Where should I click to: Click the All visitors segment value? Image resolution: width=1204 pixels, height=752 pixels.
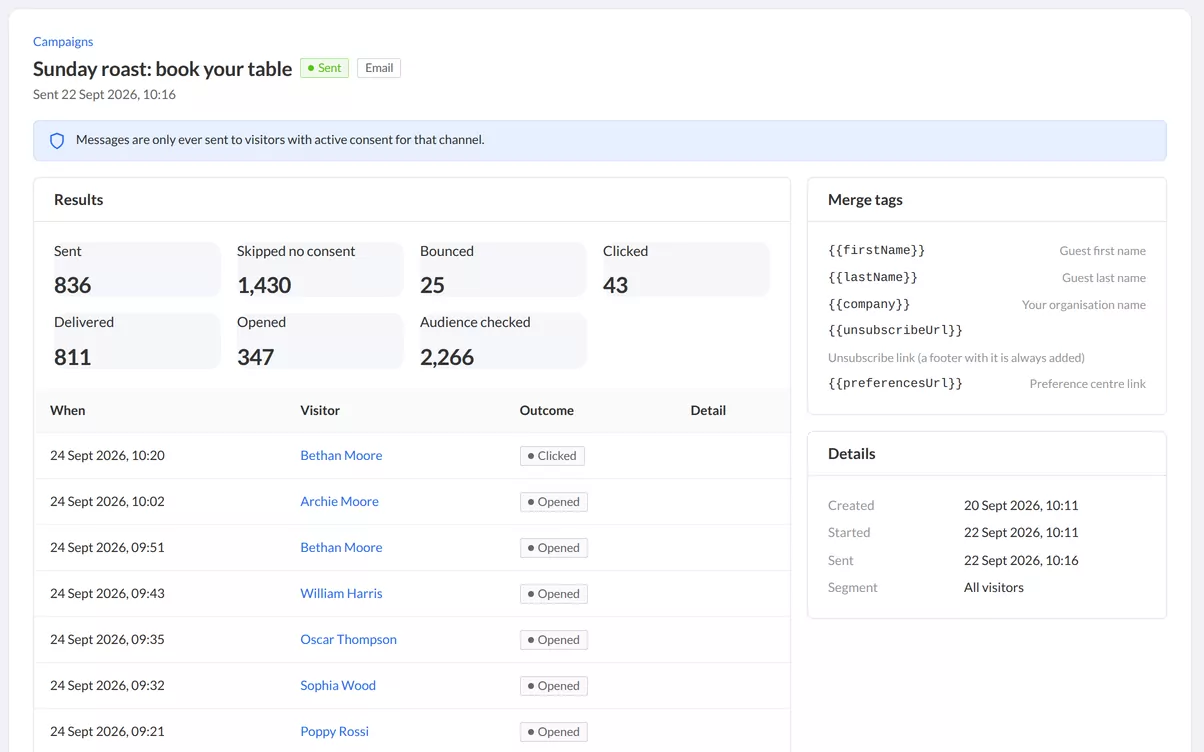coord(994,587)
